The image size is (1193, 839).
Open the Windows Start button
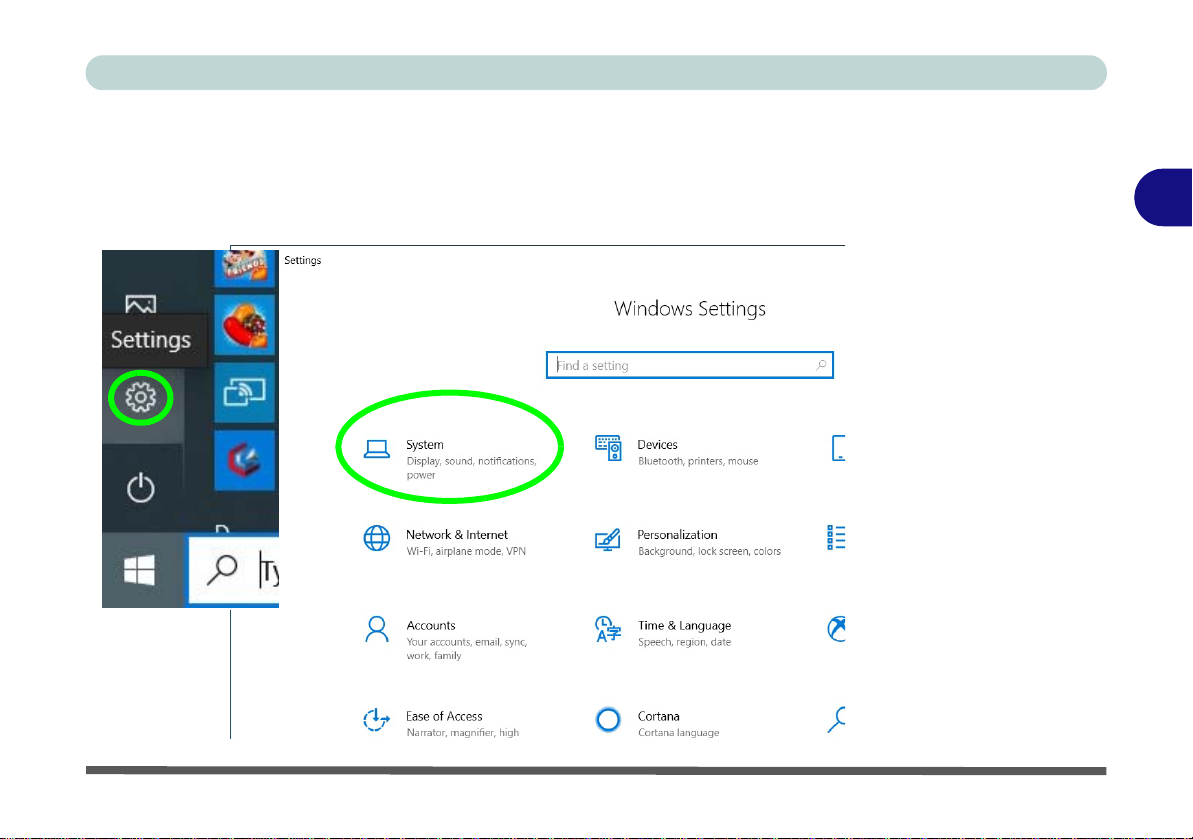pyautogui.click(x=140, y=570)
